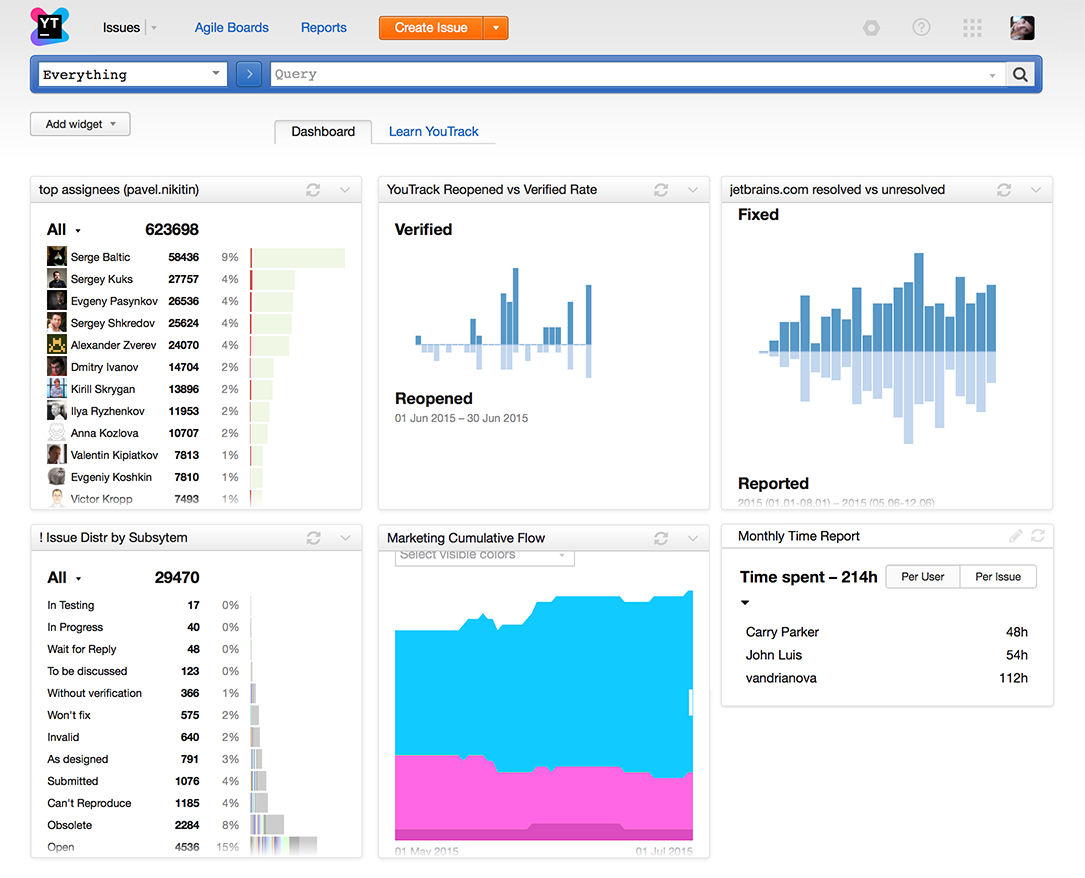
Task: Switch time report to Per Issue
Action: [x=998, y=576]
